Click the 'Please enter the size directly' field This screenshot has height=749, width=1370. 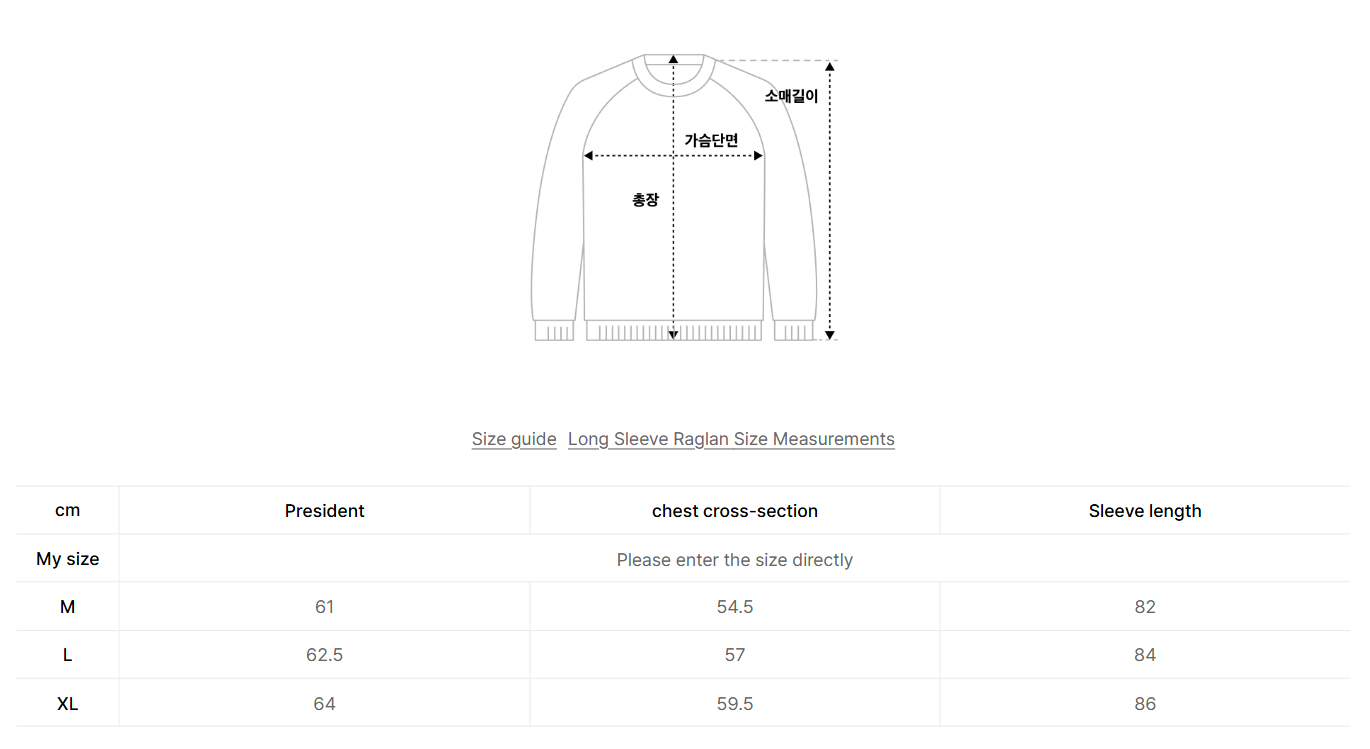click(734, 560)
